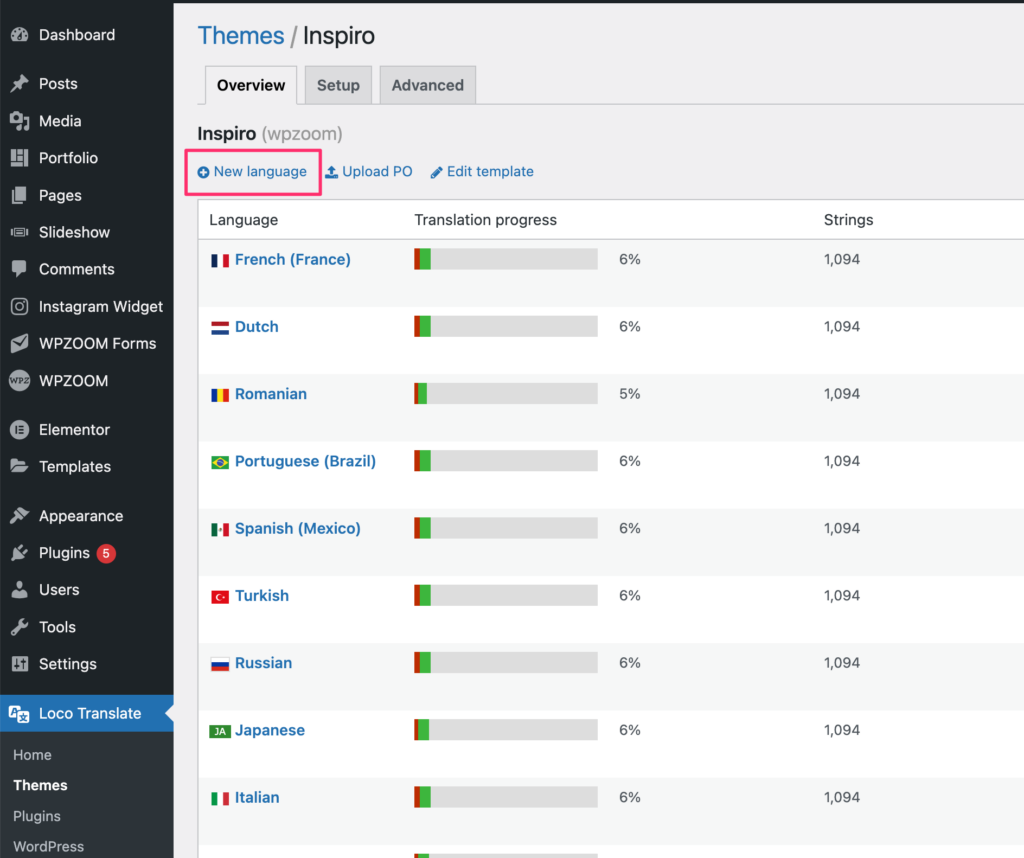
Task: Click the Users person icon
Action: (20, 590)
